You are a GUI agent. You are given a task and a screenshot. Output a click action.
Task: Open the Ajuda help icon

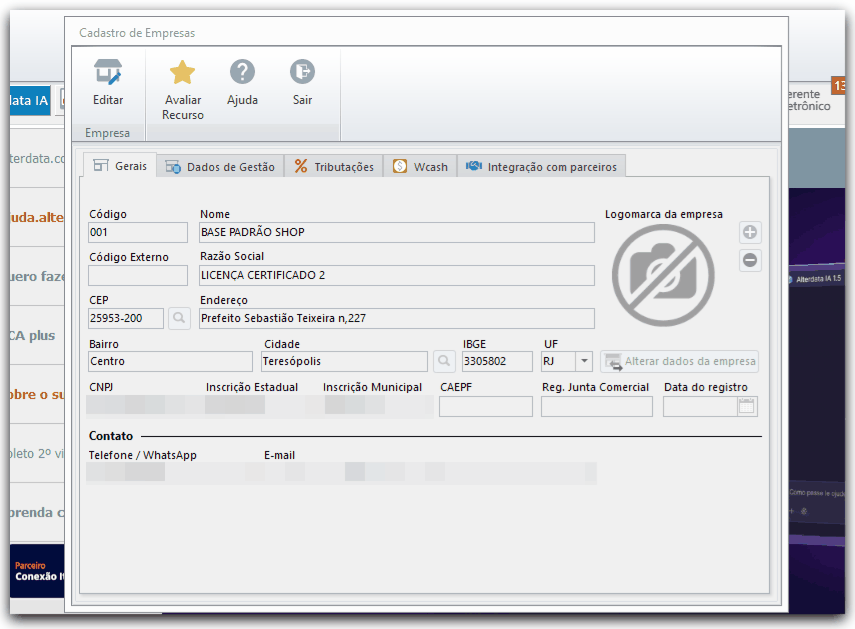point(242,71)
